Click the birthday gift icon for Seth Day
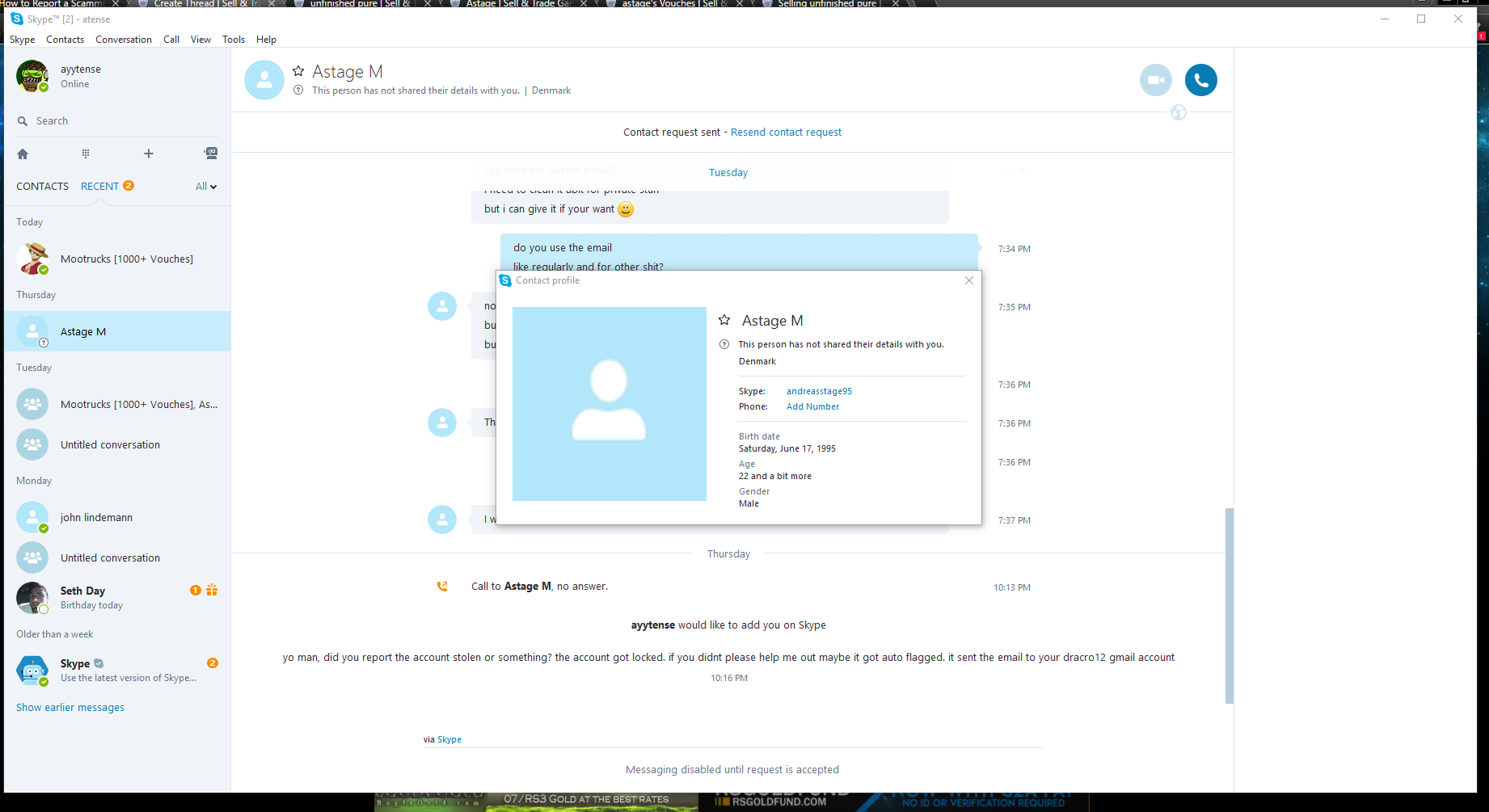 (x=212, y=590)
